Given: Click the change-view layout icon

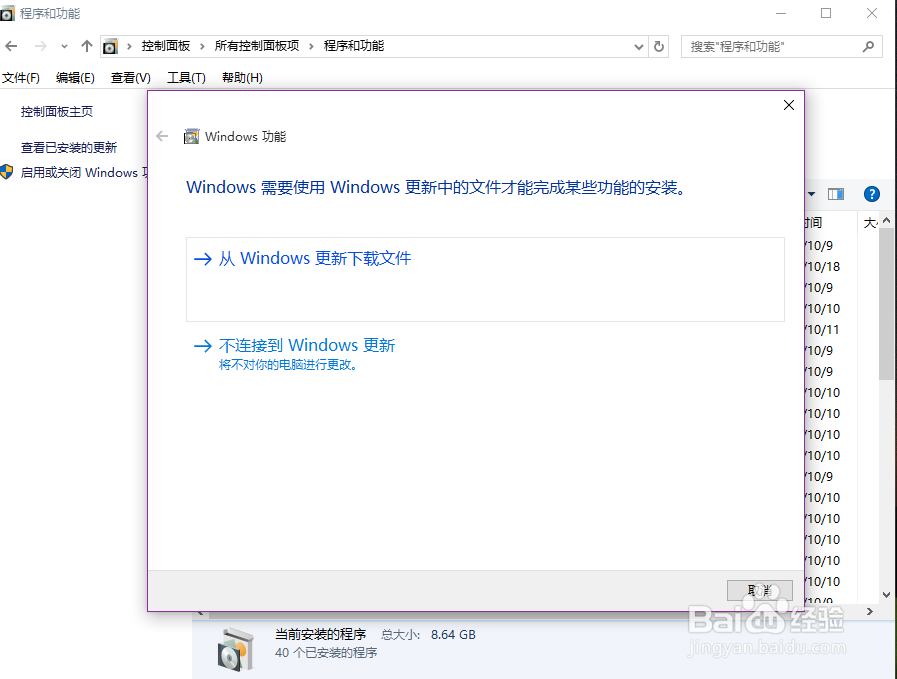Looking at the screenshot, I should tap(837, 194).
